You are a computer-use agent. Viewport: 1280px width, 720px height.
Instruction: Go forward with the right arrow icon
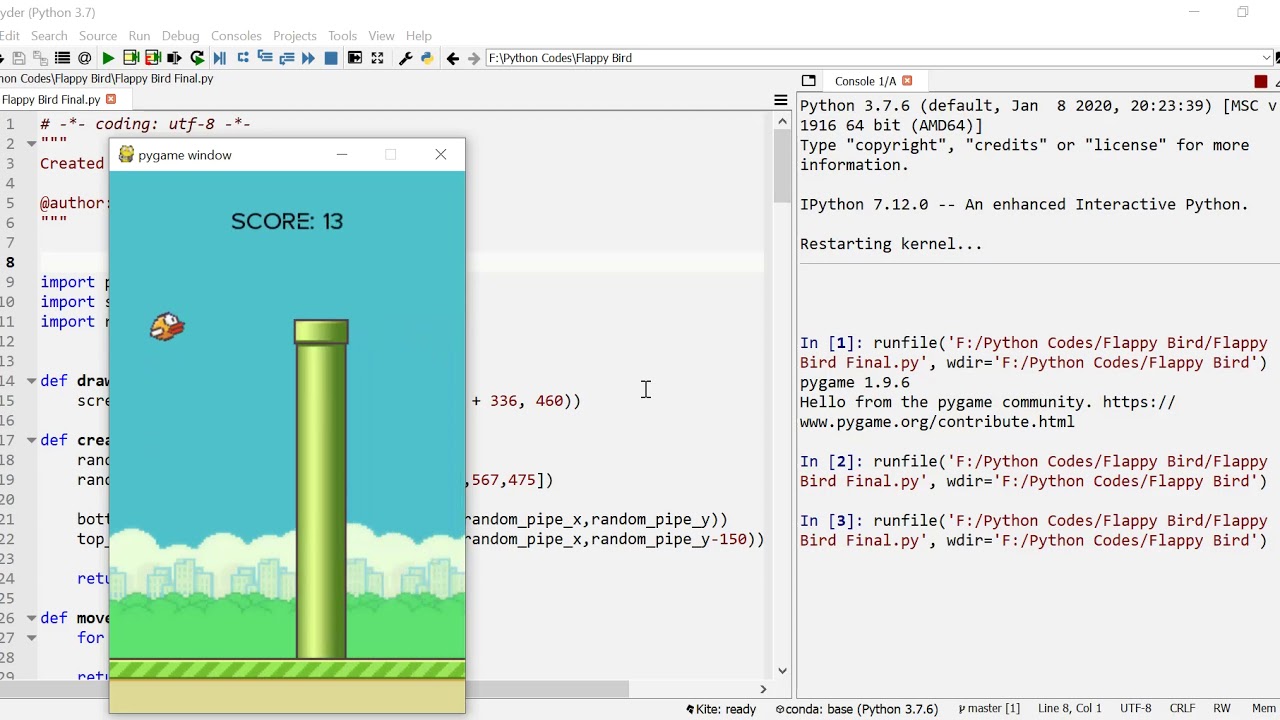(x=474, y=58)
